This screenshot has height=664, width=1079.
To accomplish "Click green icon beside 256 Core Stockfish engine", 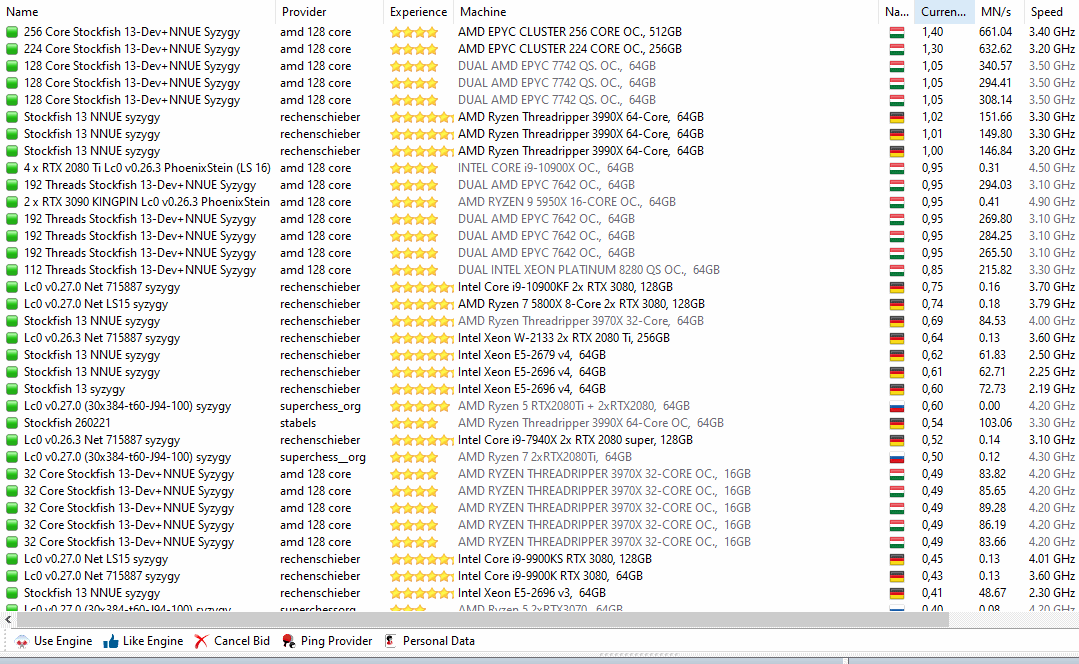I will pos(12,32).
